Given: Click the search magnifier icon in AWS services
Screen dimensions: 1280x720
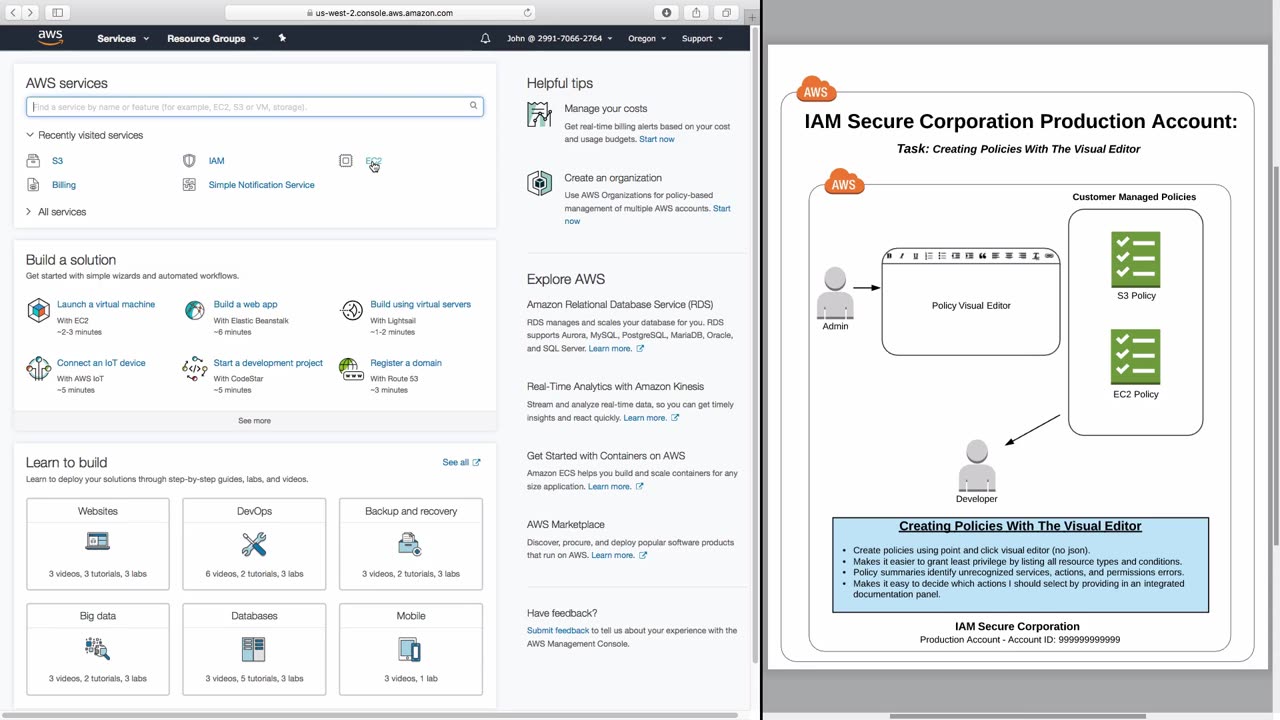Looking at the screenshot, I should click(474, 106).
